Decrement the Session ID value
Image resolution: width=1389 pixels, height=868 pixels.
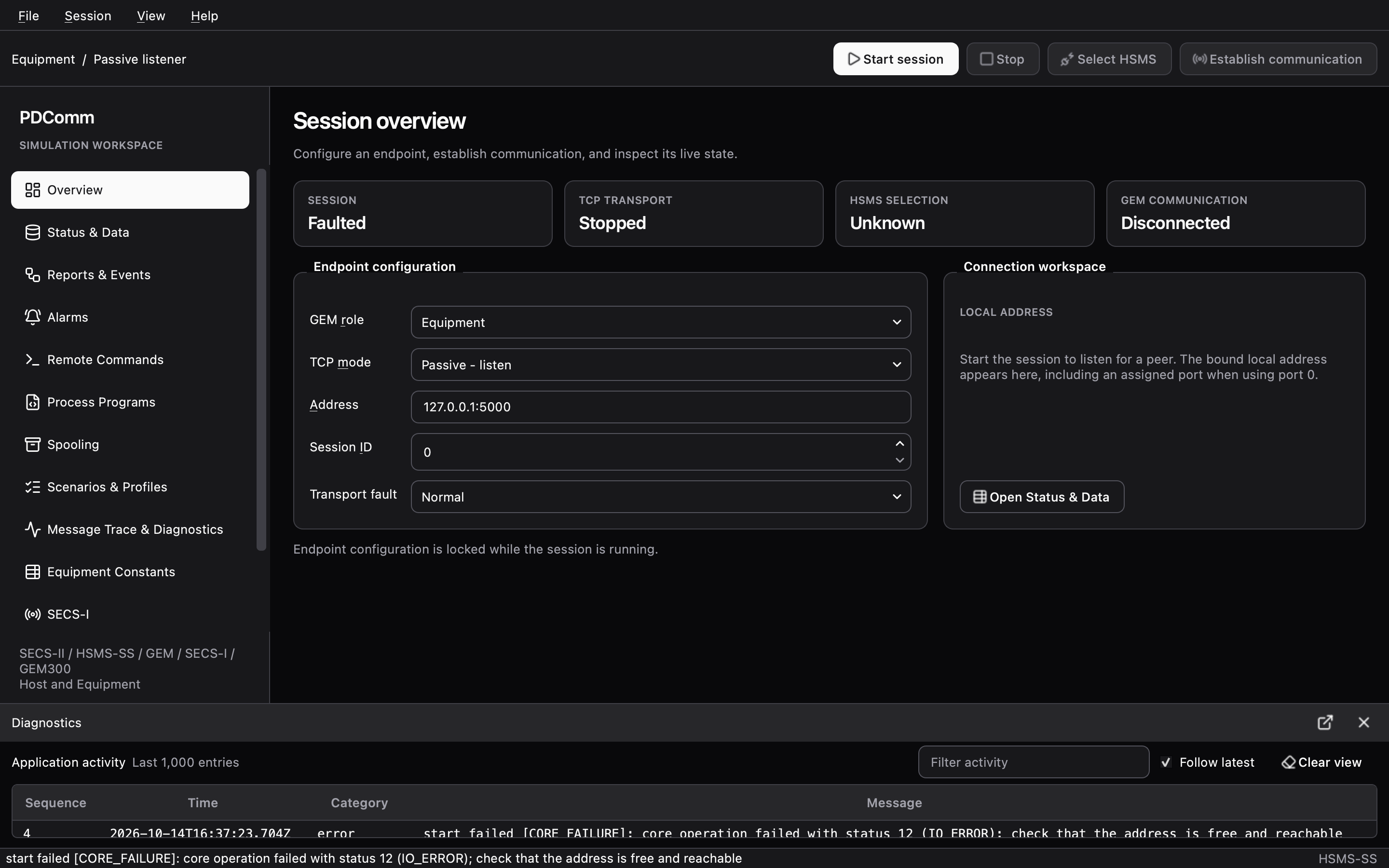[899, 461]
